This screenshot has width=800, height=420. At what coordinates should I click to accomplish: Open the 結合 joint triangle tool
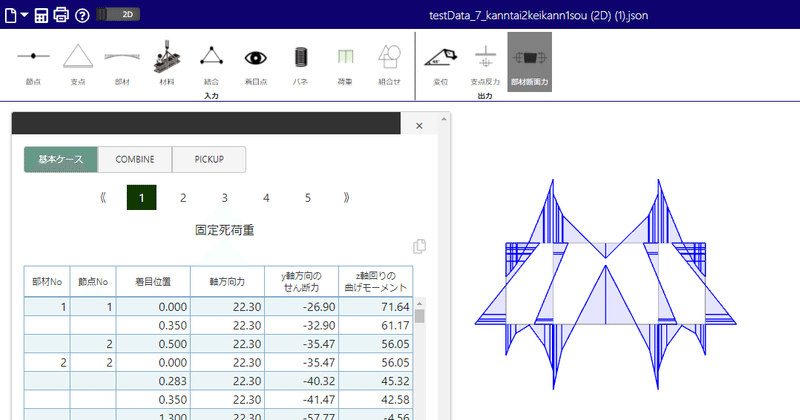pyautogui.click(x=211, y=63)
